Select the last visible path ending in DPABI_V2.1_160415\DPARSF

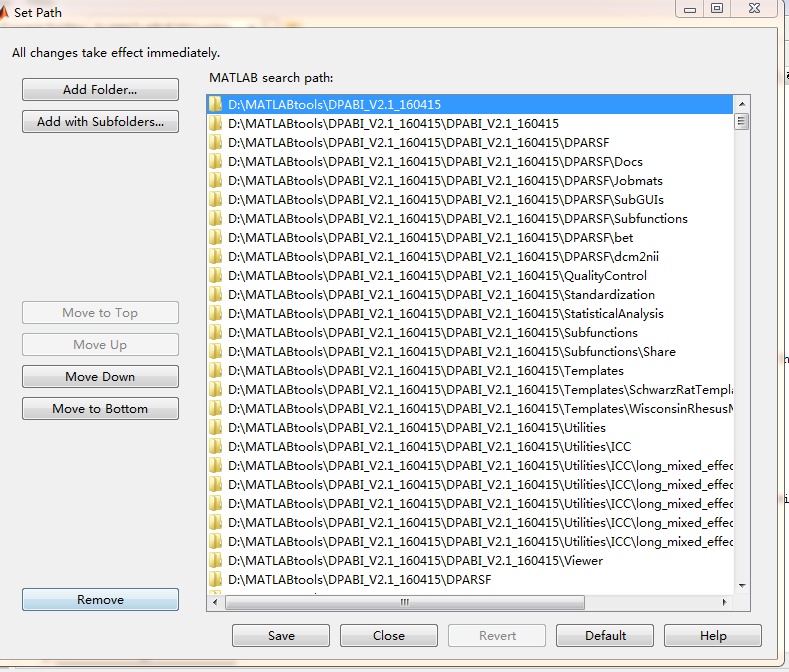470,580
